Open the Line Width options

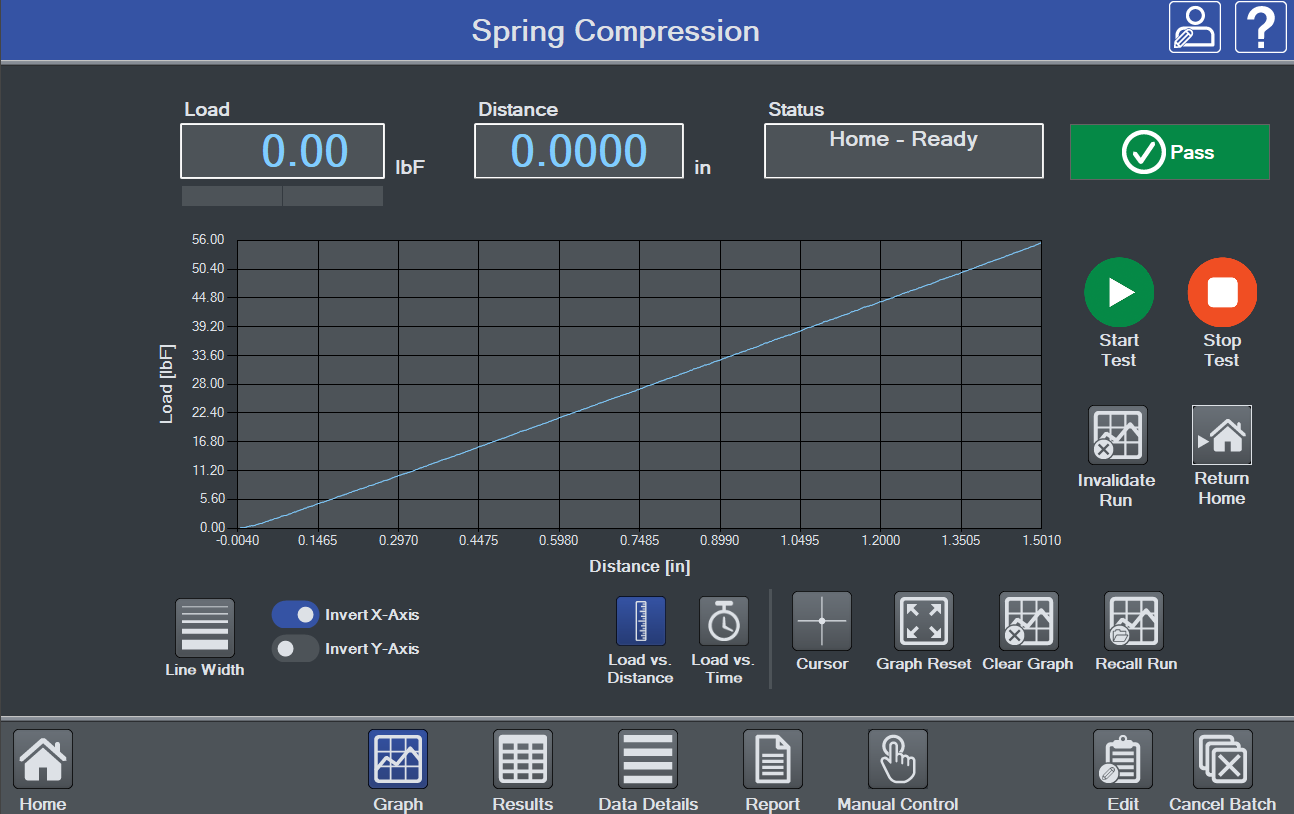click(205, 628)
